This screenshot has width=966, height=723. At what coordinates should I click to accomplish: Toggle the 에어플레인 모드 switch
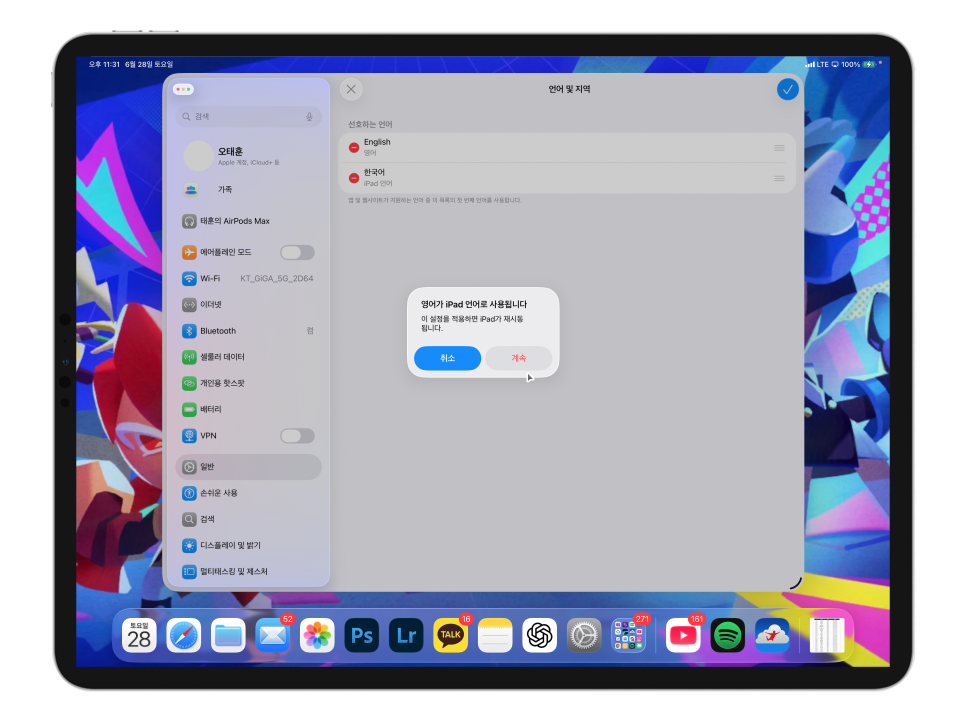(x=298, y=252)
